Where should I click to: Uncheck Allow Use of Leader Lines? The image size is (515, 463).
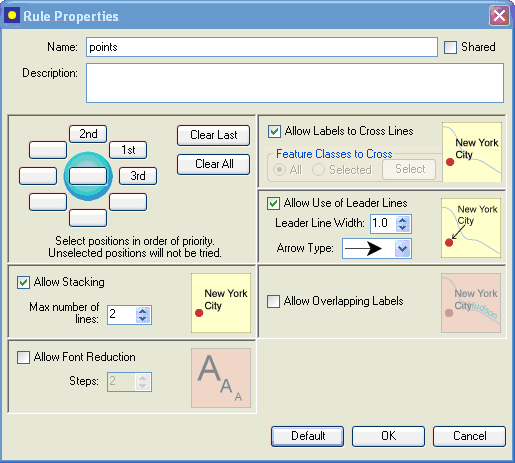pyautogui.click(x=273, y=203)
